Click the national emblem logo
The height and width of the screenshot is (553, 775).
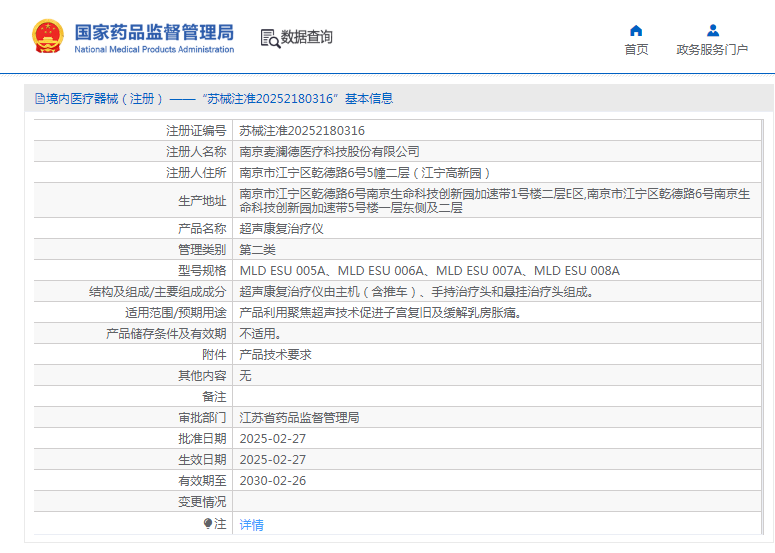[48, 37]
